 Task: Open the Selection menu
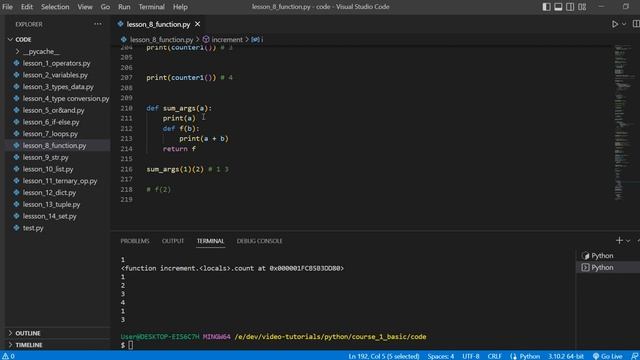[55, 7]
